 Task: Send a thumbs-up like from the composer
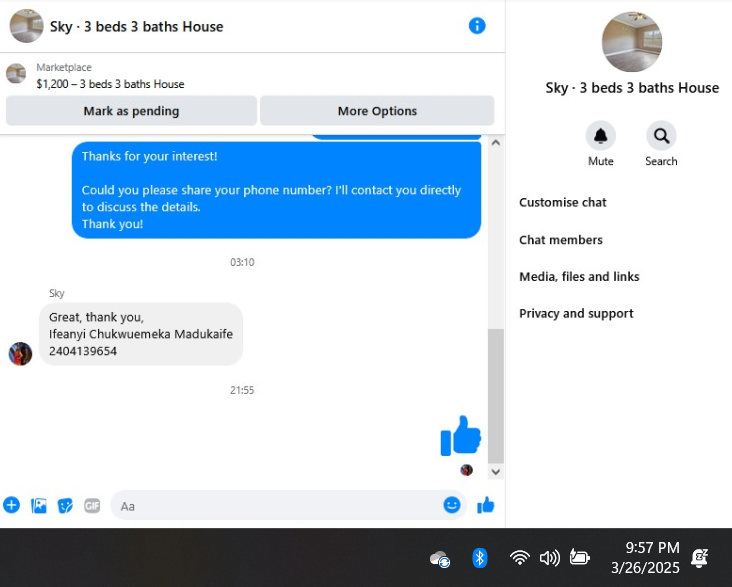tap(486, 505)
